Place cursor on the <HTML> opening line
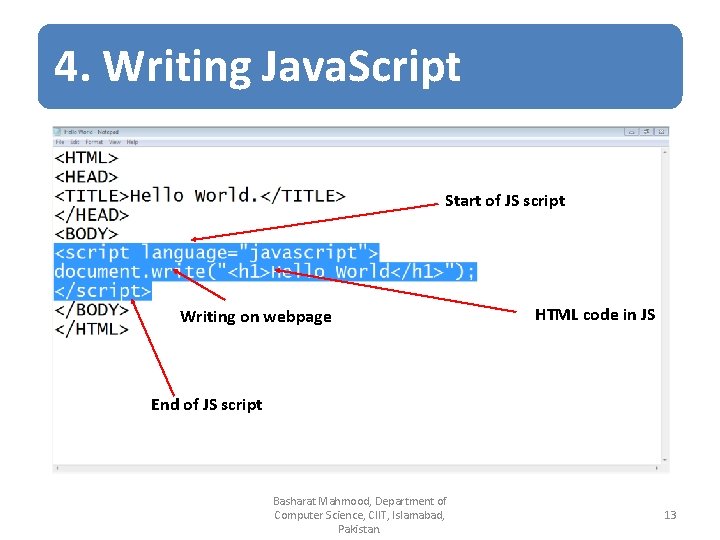720x540 pixels. tap(86, 158)
